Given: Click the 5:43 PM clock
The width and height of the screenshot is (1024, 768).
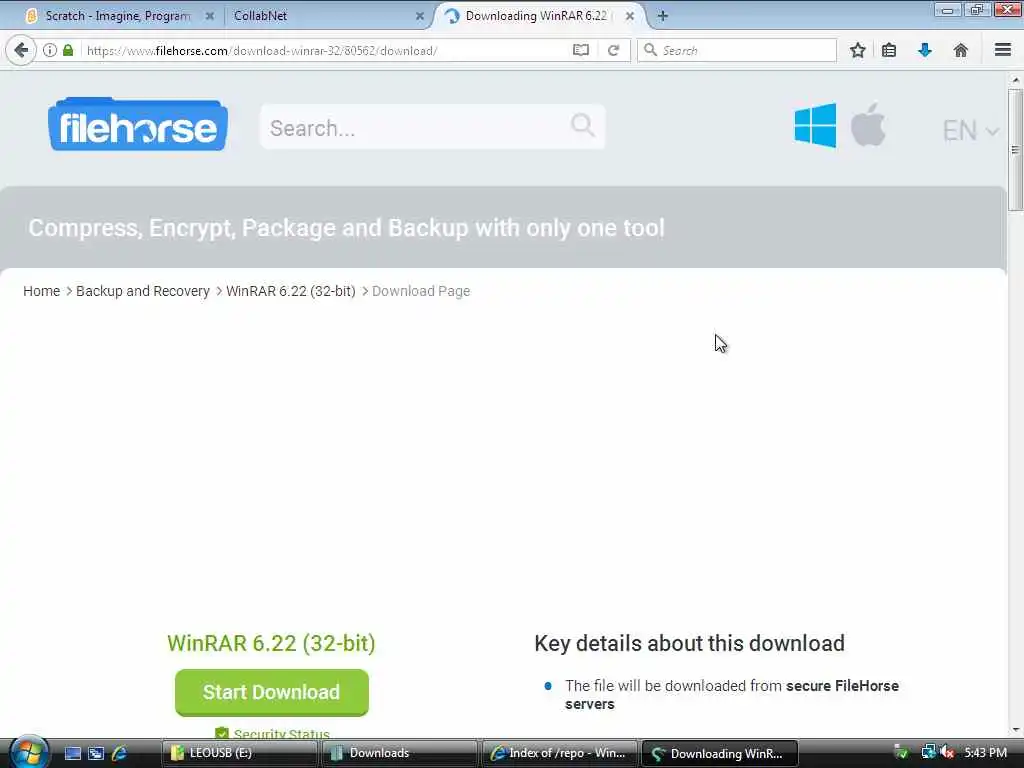Looking at the screenshot, I should point(985,753).
